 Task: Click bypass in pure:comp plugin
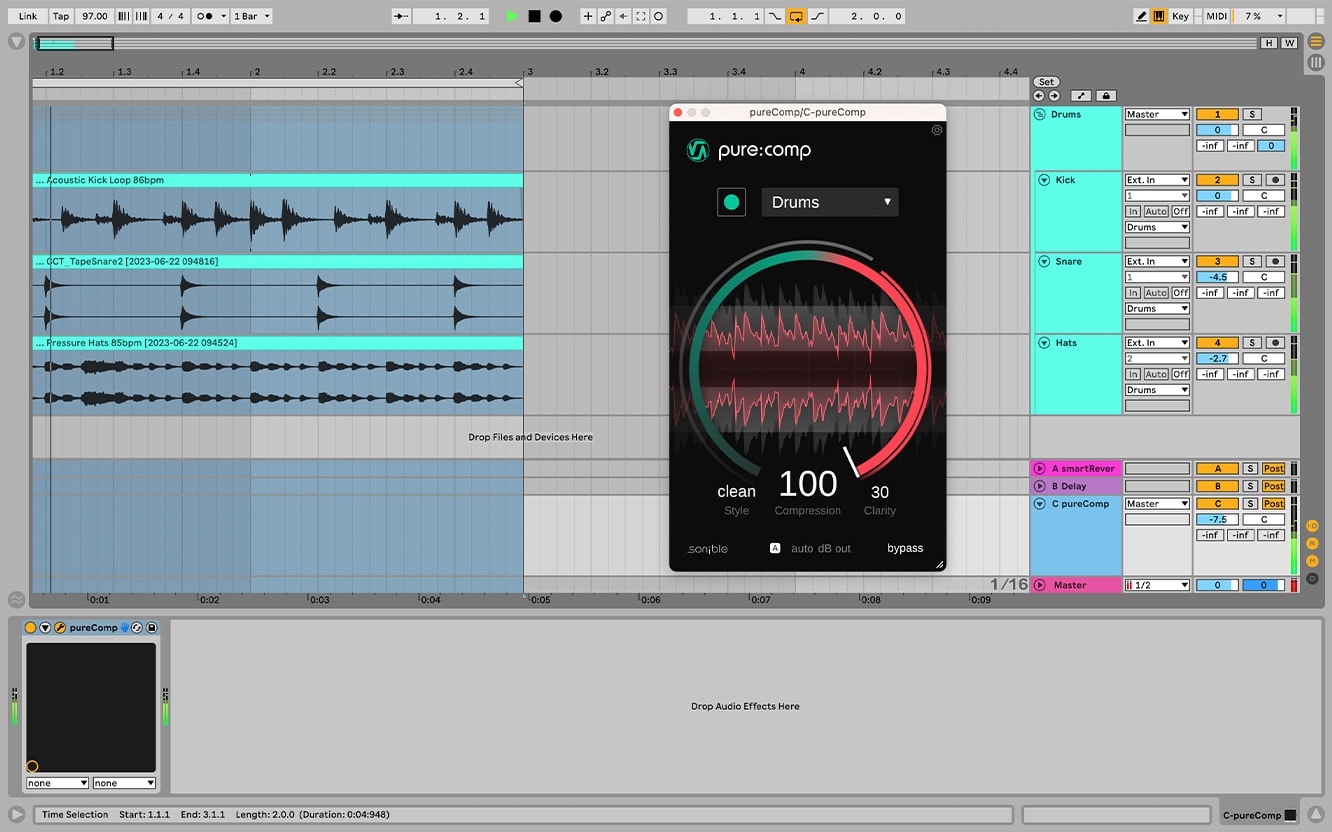pyautogui.click(x=905, y=548)
